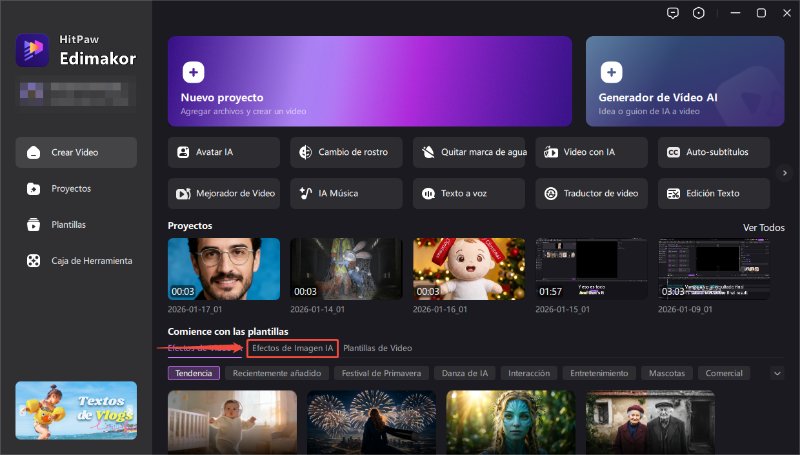Click the plus icon on Generador de Vídeo AI
The width and height of the screenshot is (800, 455).
(x=611, y=72)
